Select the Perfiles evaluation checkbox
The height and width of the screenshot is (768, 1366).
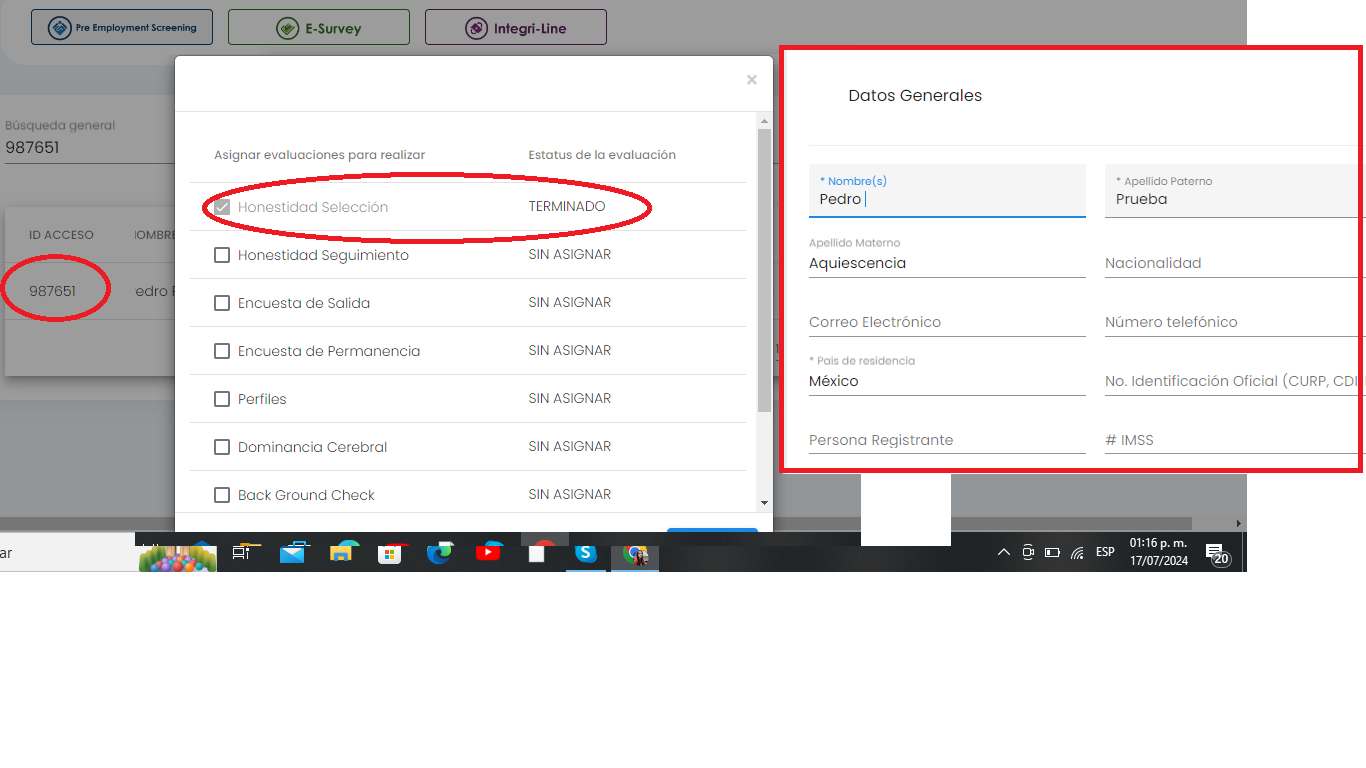click(x=222, y=399)
